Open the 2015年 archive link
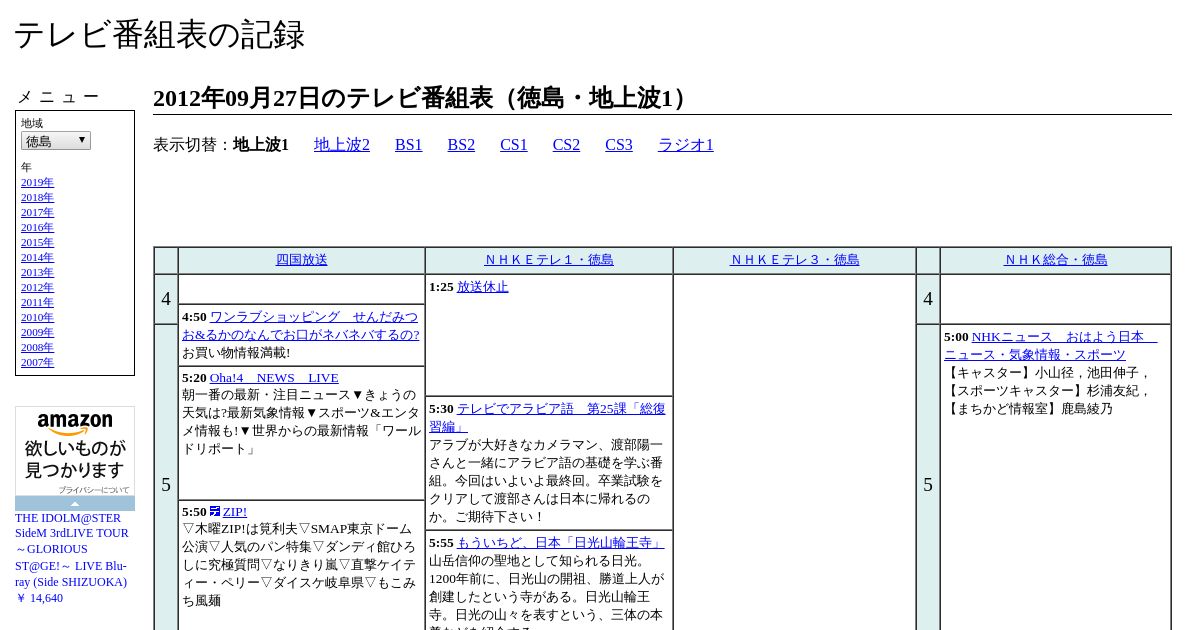The height and width of the screenshot is (630, 1200). pos(37,242)
